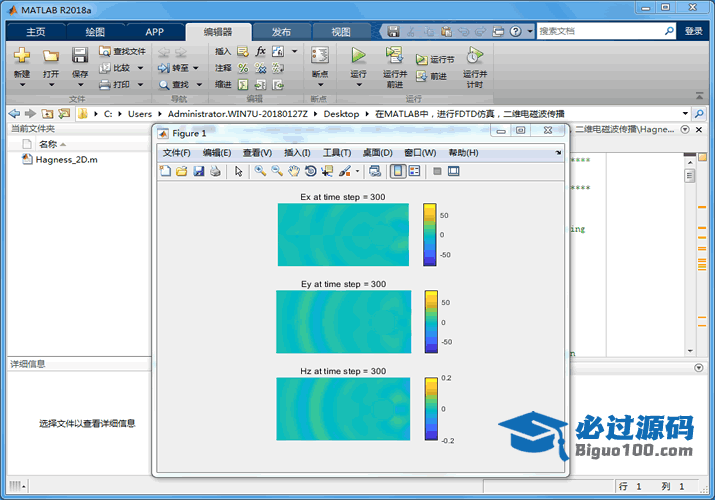Open file with the 打开 folder icon
The height and width of the screenshot is (500, 715).
pyautogui.click(x=51, y=55)
